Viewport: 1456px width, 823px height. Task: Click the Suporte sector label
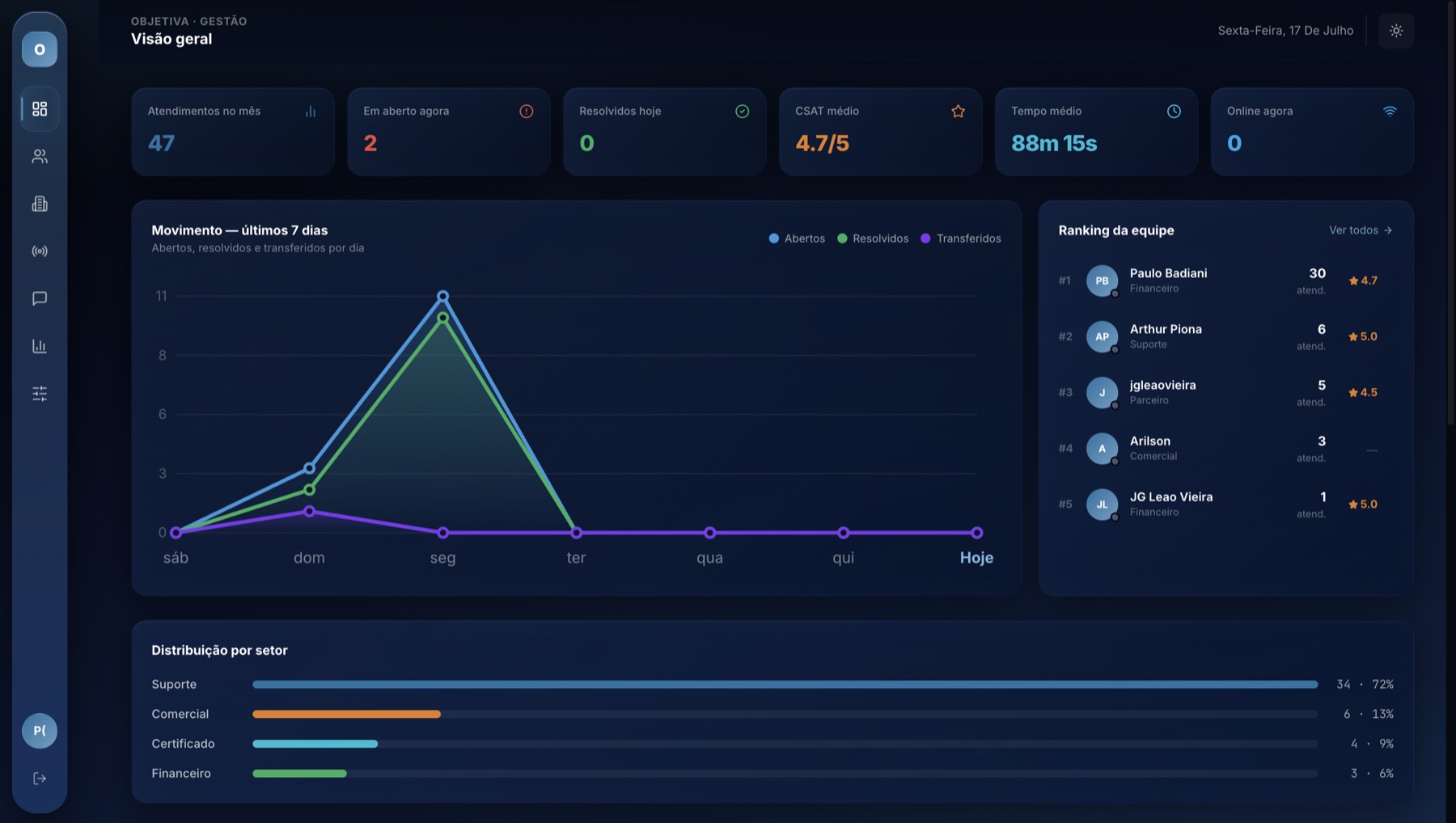[174, 684]
